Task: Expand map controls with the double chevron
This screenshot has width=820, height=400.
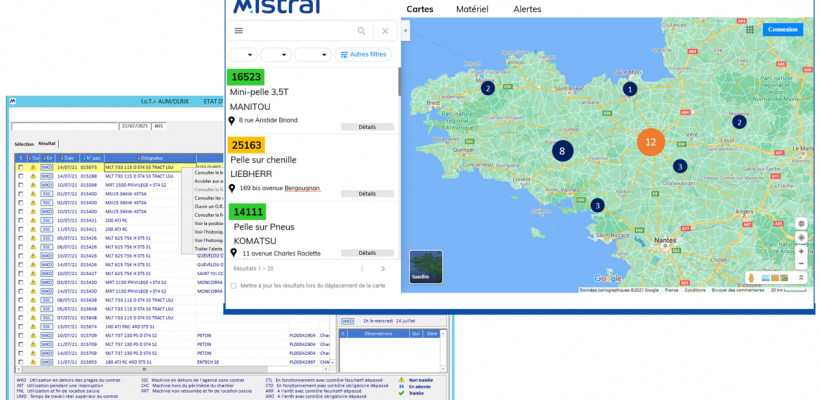Action: tap(801, 278)
